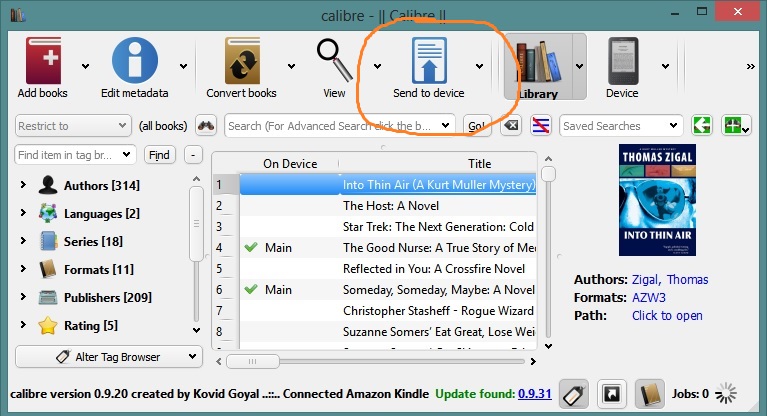Open View dropdown arrow

[x=378, y=66]
